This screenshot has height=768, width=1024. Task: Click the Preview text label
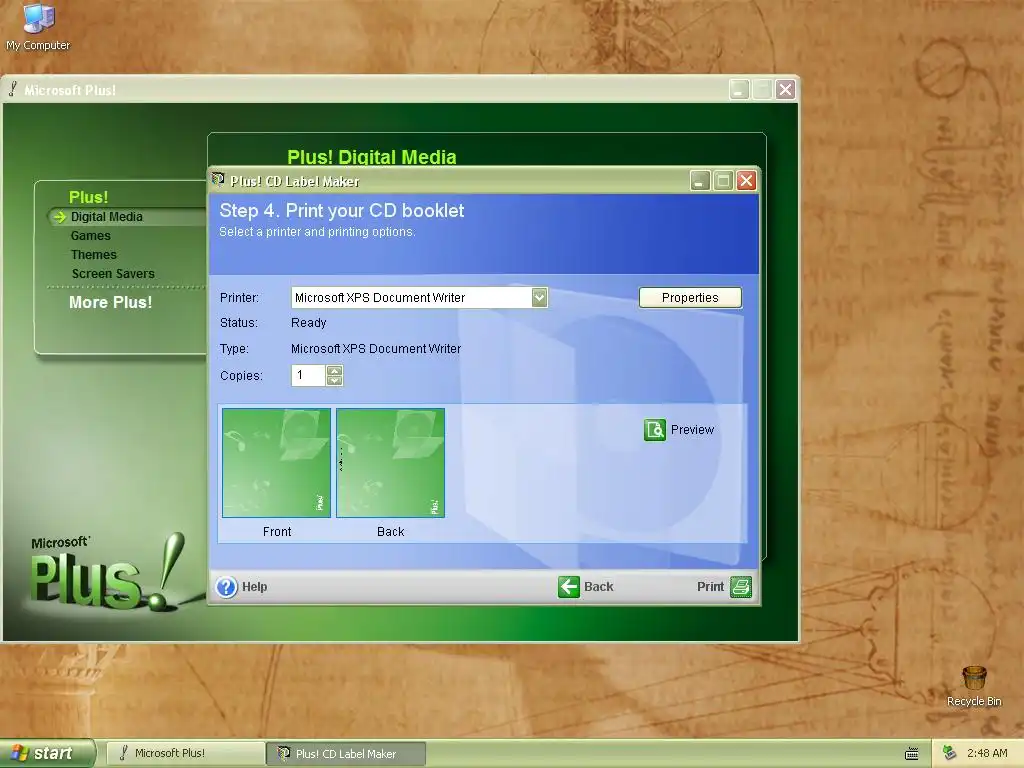click(x=692, y=430)
